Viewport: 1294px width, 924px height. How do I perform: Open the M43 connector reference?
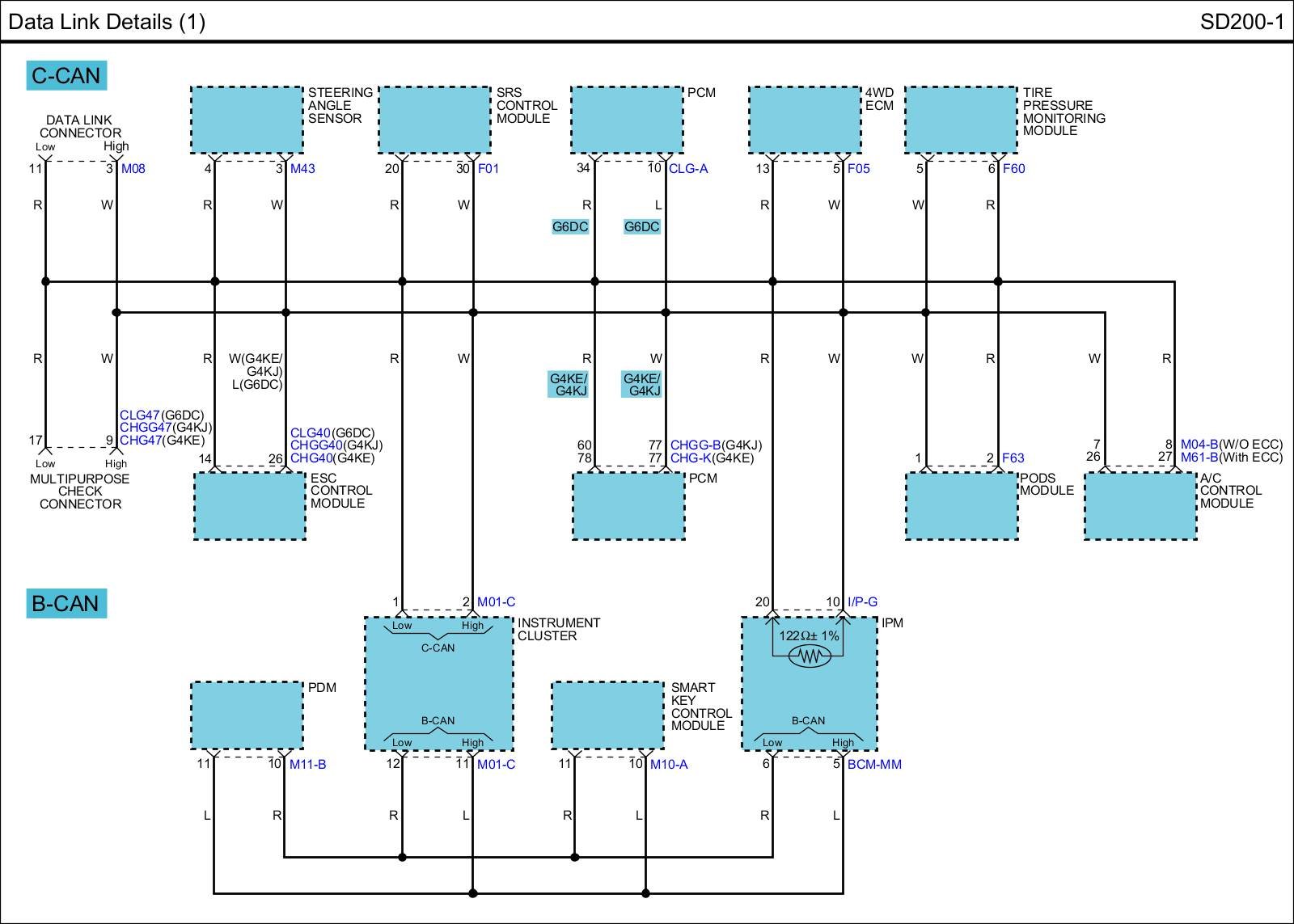(302, 169)
